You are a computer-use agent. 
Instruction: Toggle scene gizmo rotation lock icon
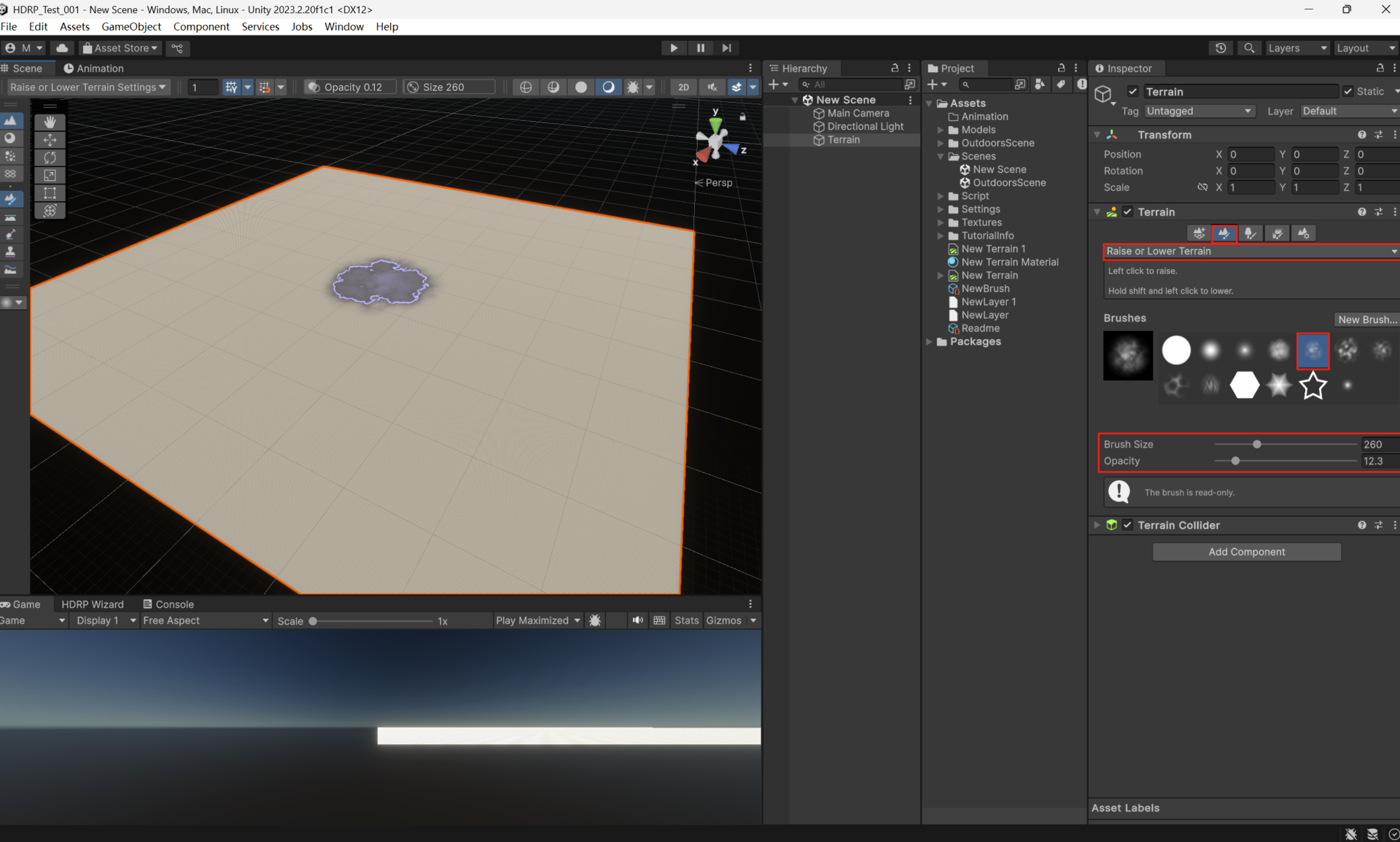(x=742, y=117)
